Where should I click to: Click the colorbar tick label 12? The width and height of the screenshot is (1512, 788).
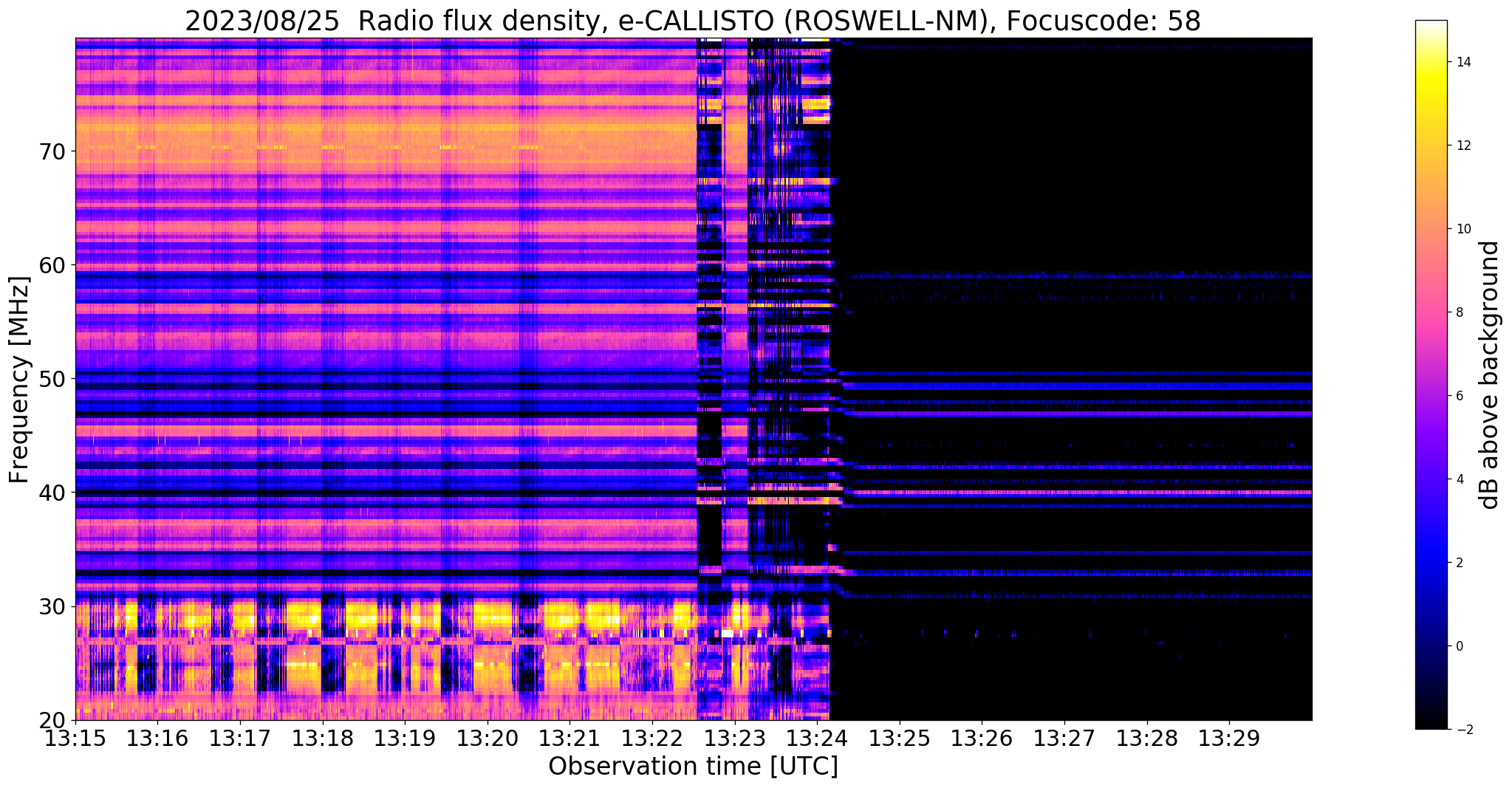(1463, 145)
